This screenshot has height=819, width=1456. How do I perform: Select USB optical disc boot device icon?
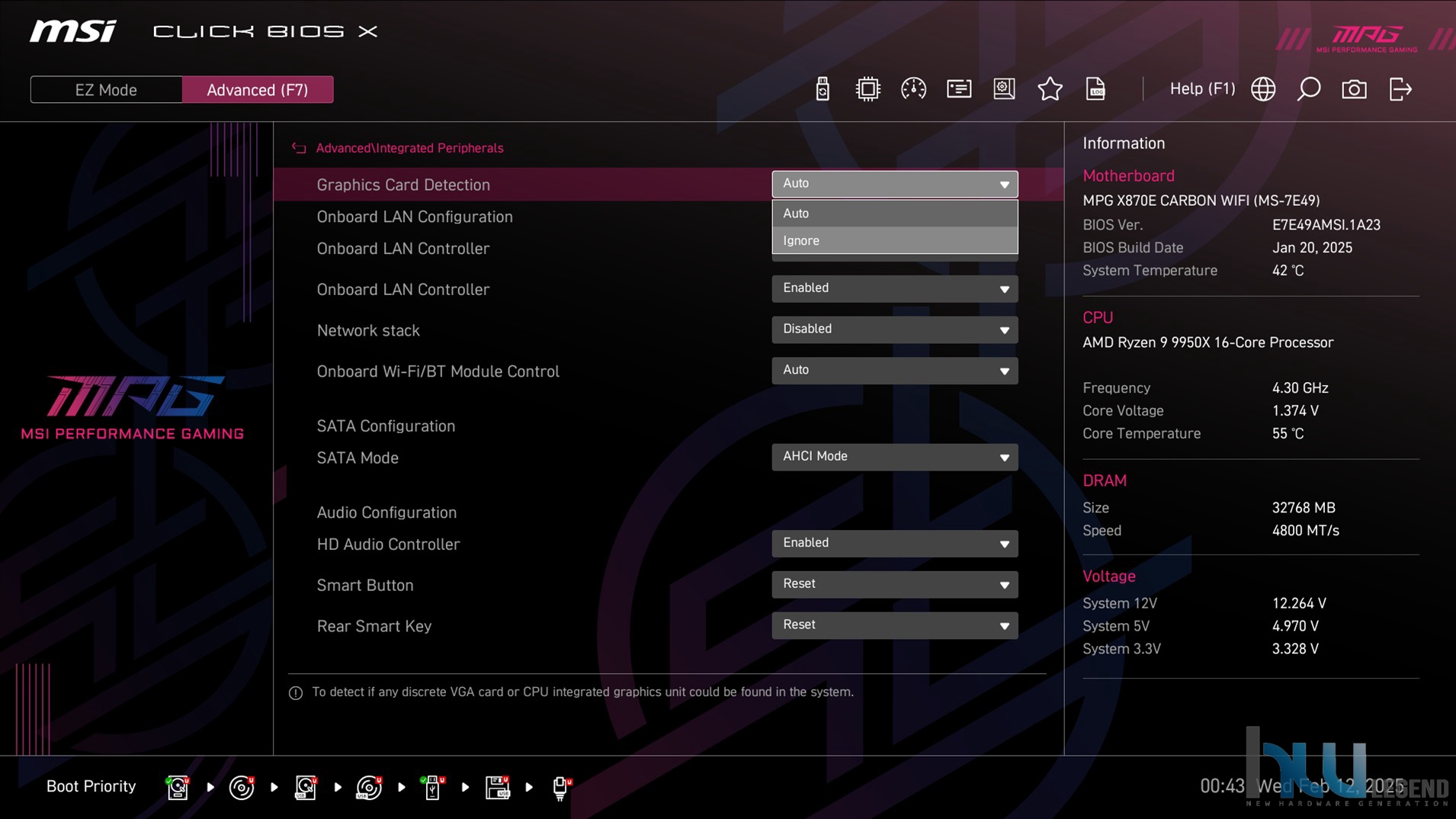[x=369, y=787]
